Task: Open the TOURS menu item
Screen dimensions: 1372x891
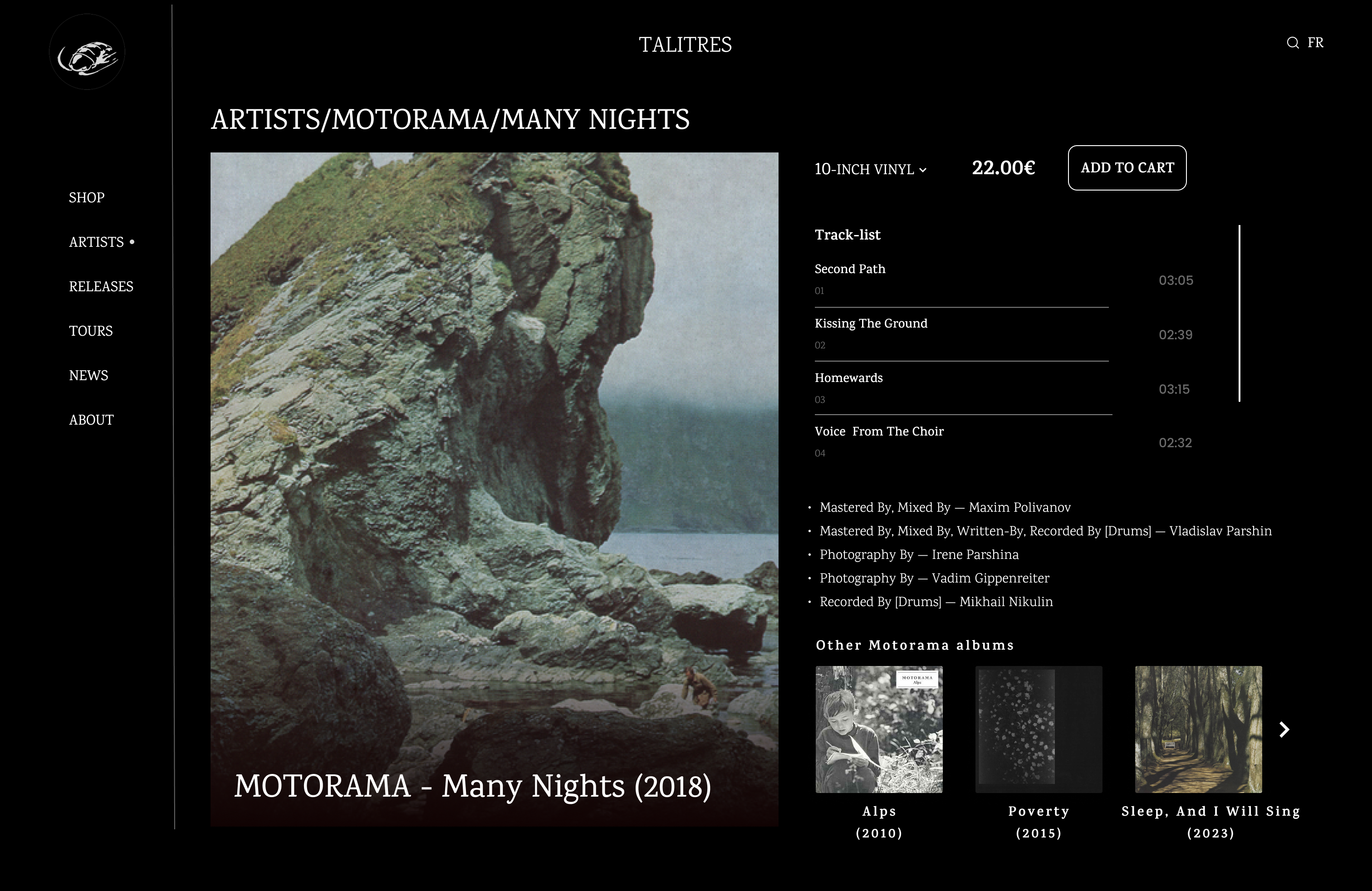Action: pos(91,331)
